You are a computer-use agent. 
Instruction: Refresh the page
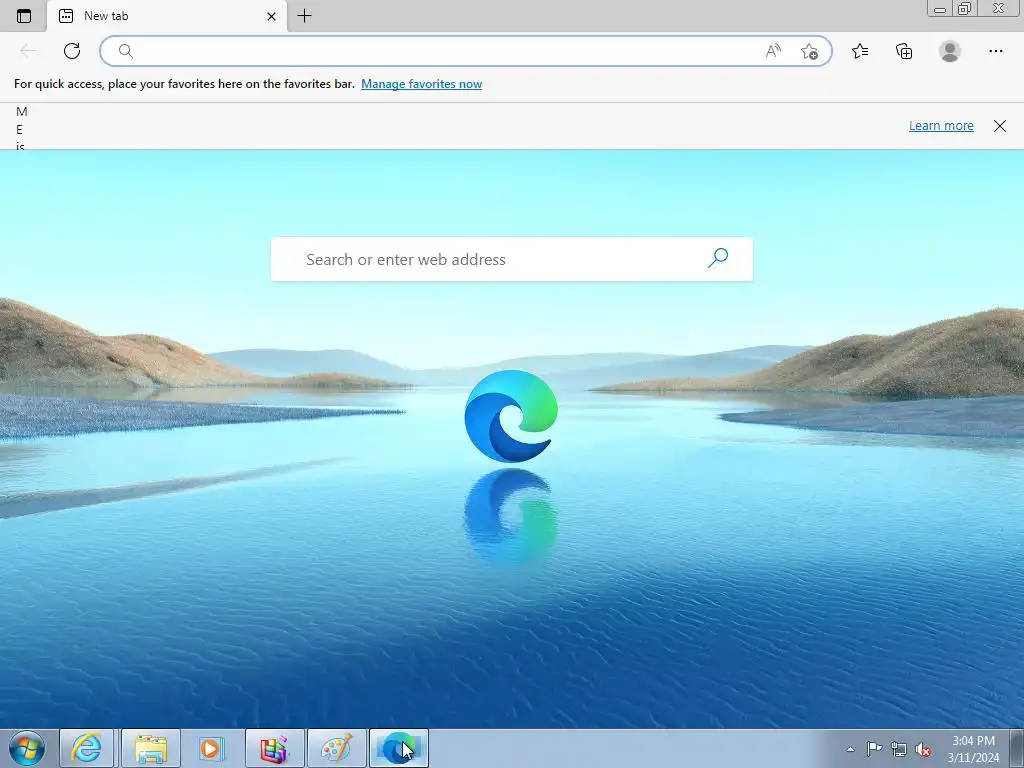[72, 51]
